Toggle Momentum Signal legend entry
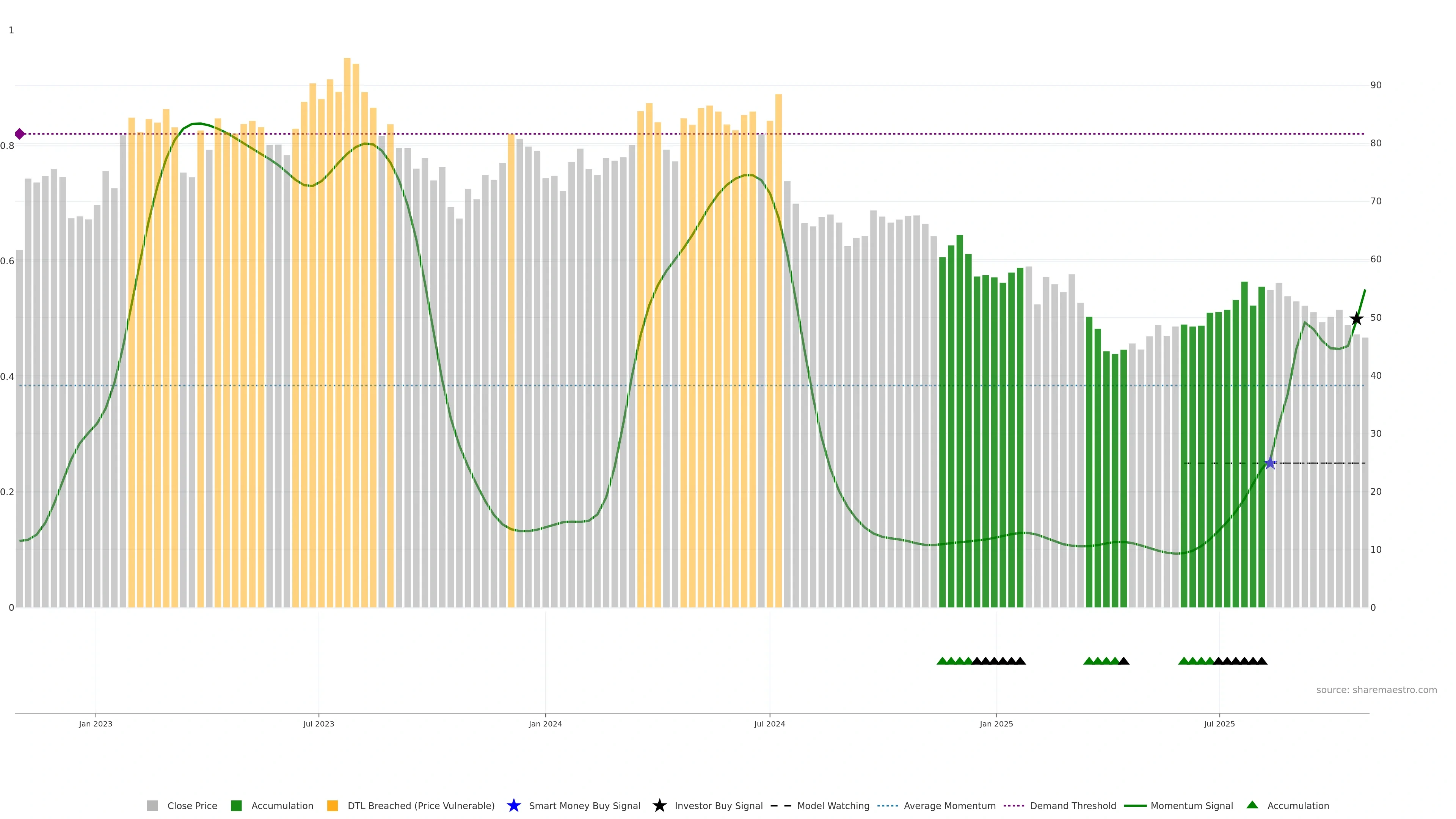Viewport: 1456px width, 819px height. pyautogui.click(x=1191, y=806)
